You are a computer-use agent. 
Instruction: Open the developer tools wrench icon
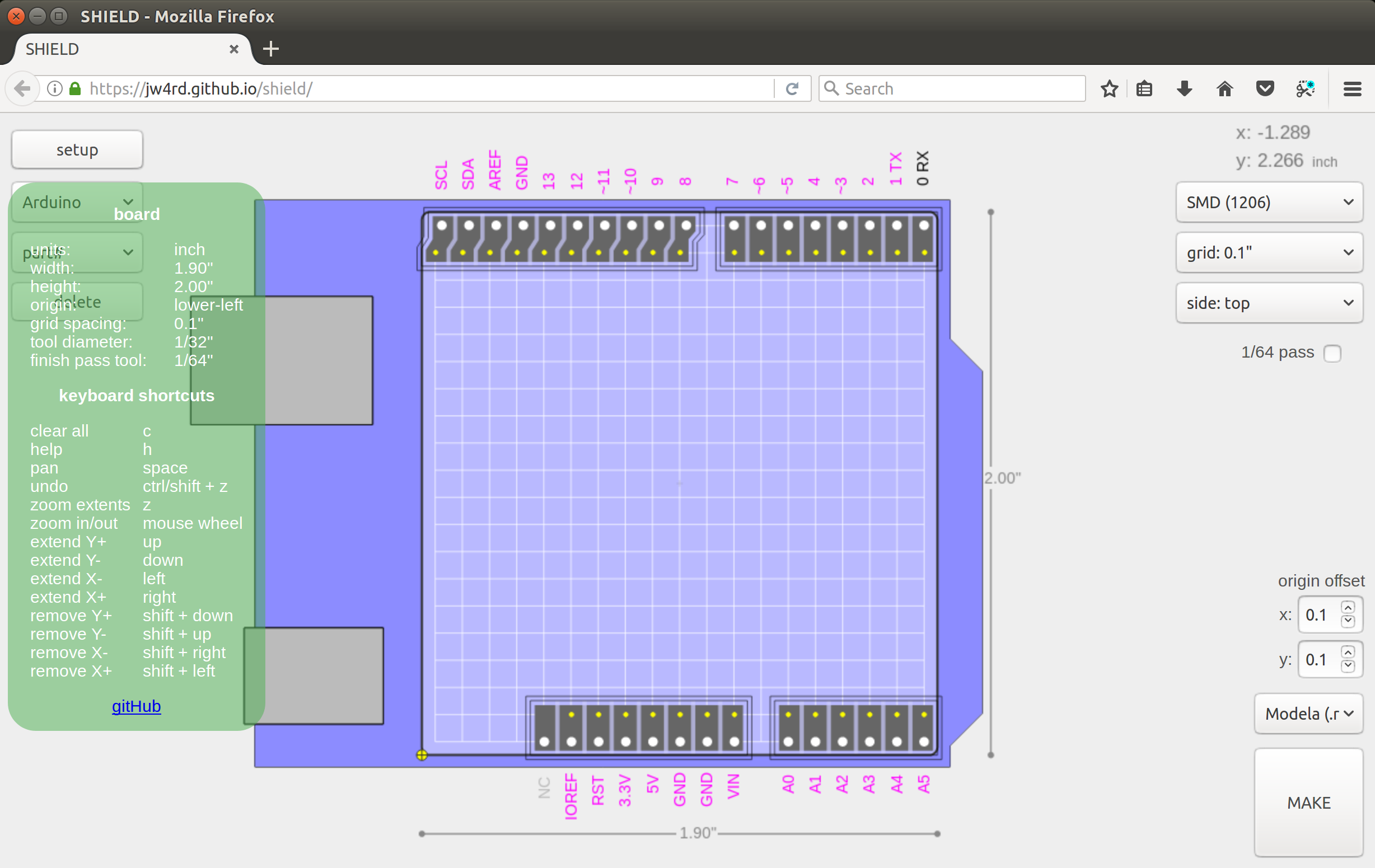tap(1306, 88)
